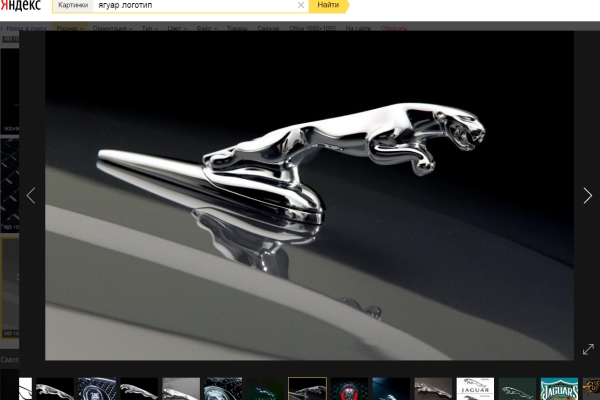This screenshot has height=400, width=600.
Task: Click the large chrome jaguar hood ornament image
Action: click(x=309, y=195)
